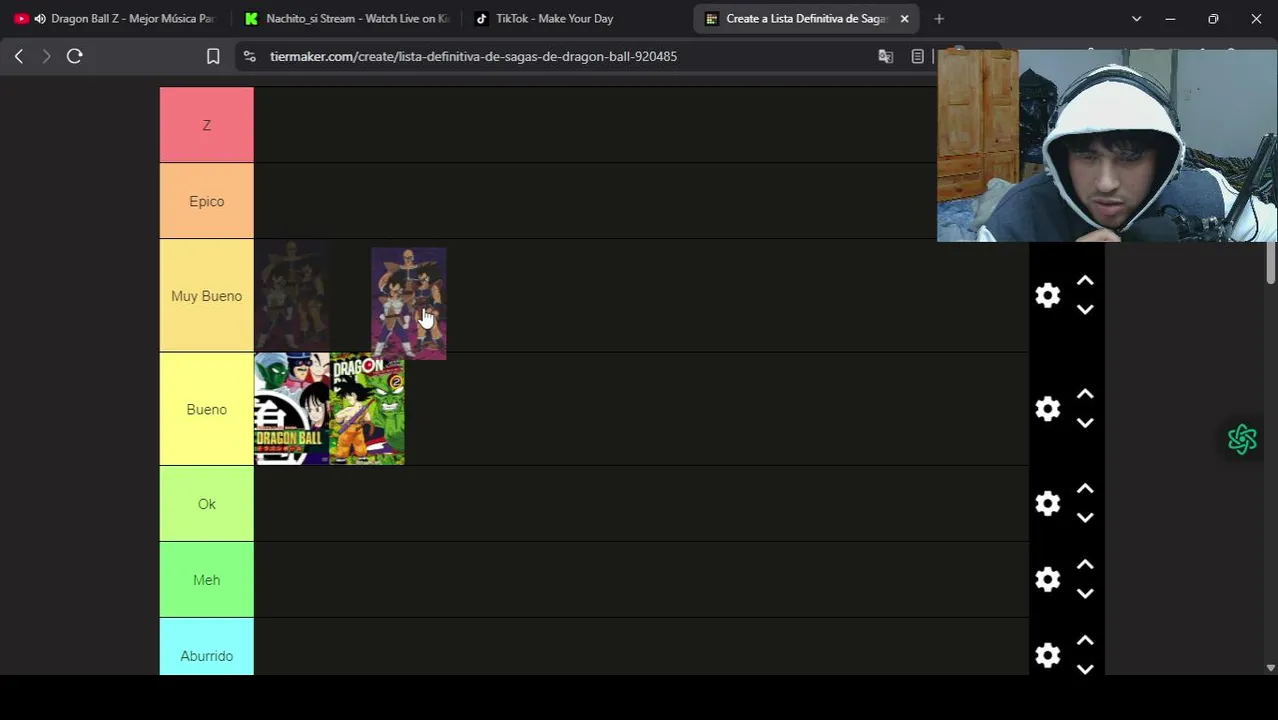The image size is (1278, 720).
Task: Mute audio on the YouTube tab
Action: click(39, 18)
